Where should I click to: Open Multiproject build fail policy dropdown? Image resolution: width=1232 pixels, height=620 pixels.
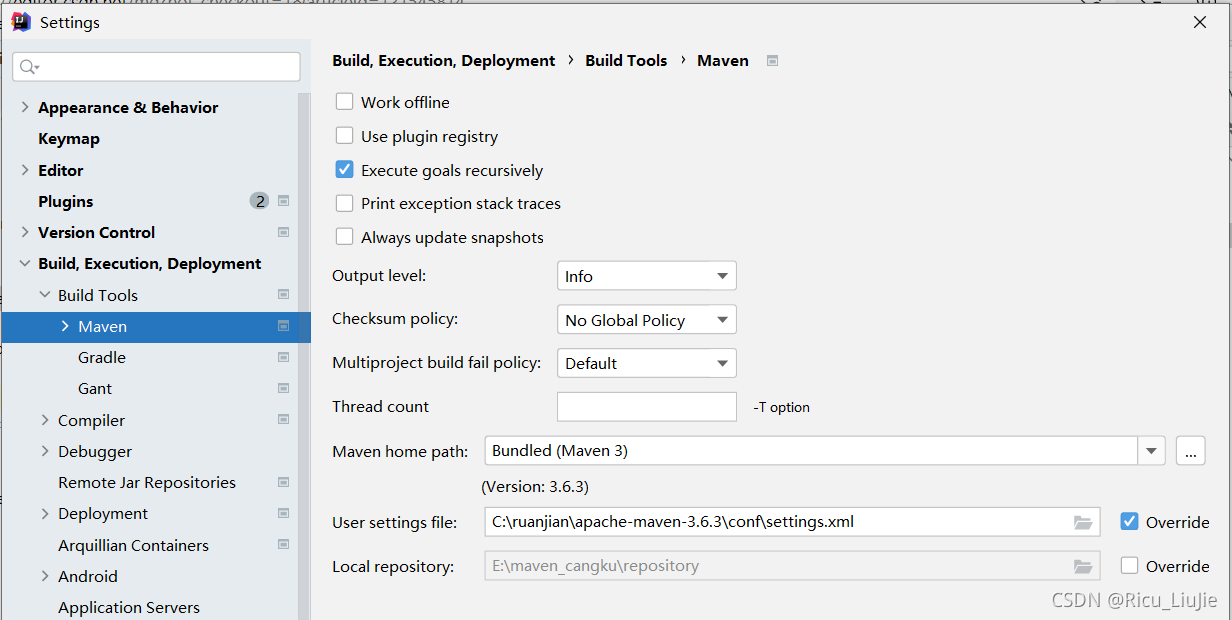tap(646, 363)
